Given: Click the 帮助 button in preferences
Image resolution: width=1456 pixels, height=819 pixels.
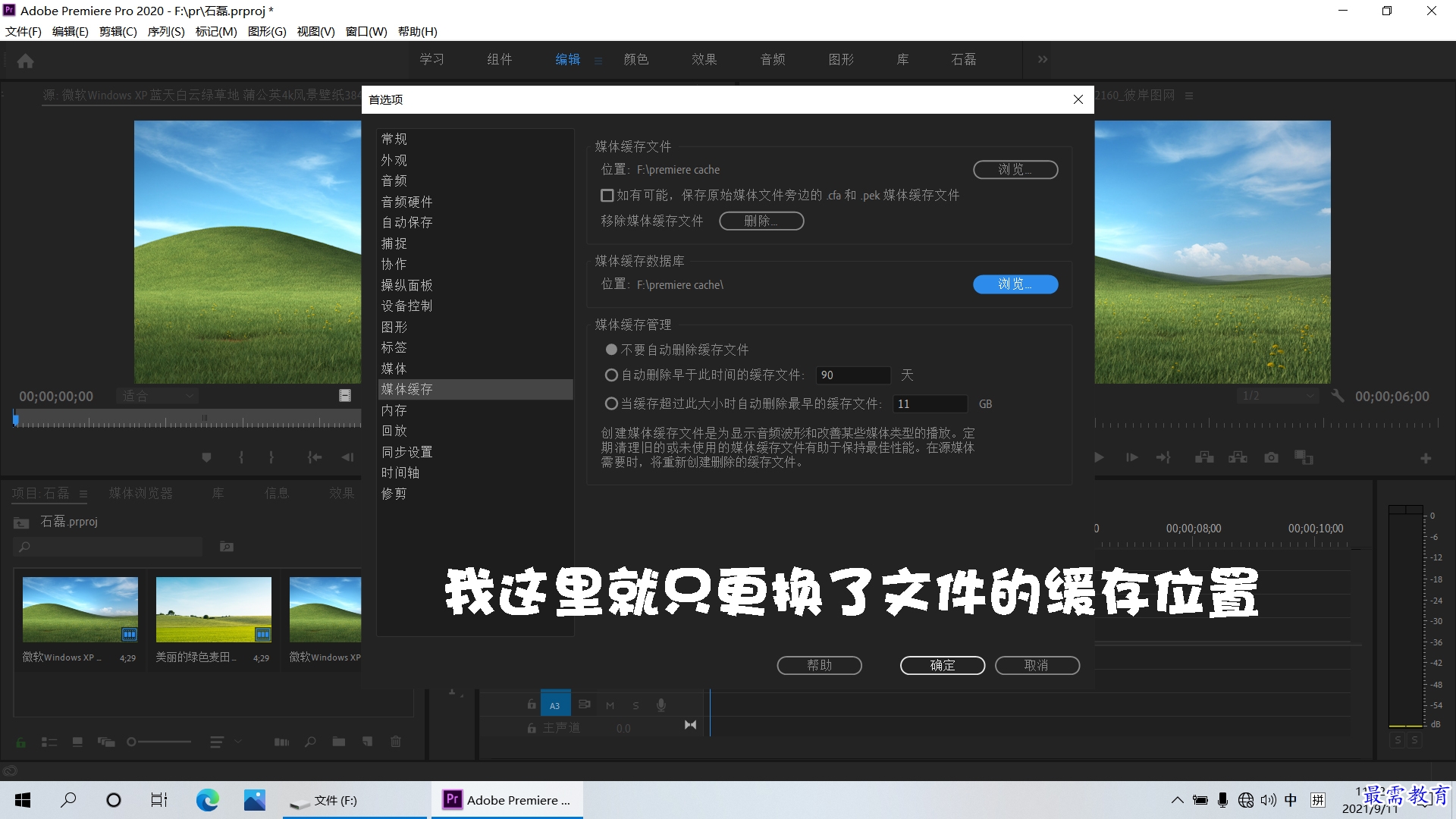Looking at the screenshot, I should coord(820,665).
